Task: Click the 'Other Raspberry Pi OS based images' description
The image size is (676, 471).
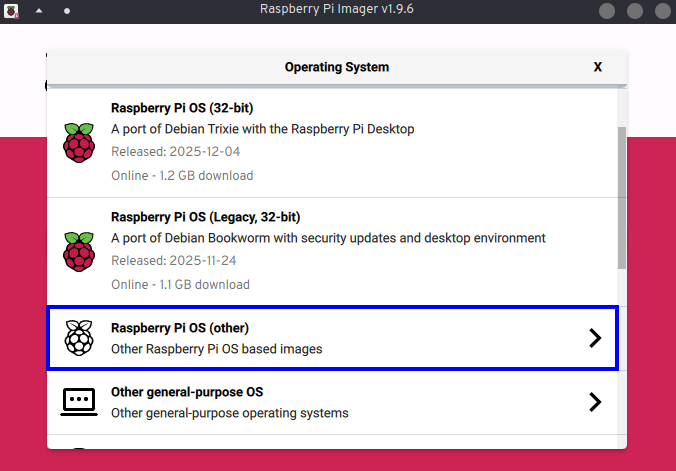Action: click(x=216, y=349)
